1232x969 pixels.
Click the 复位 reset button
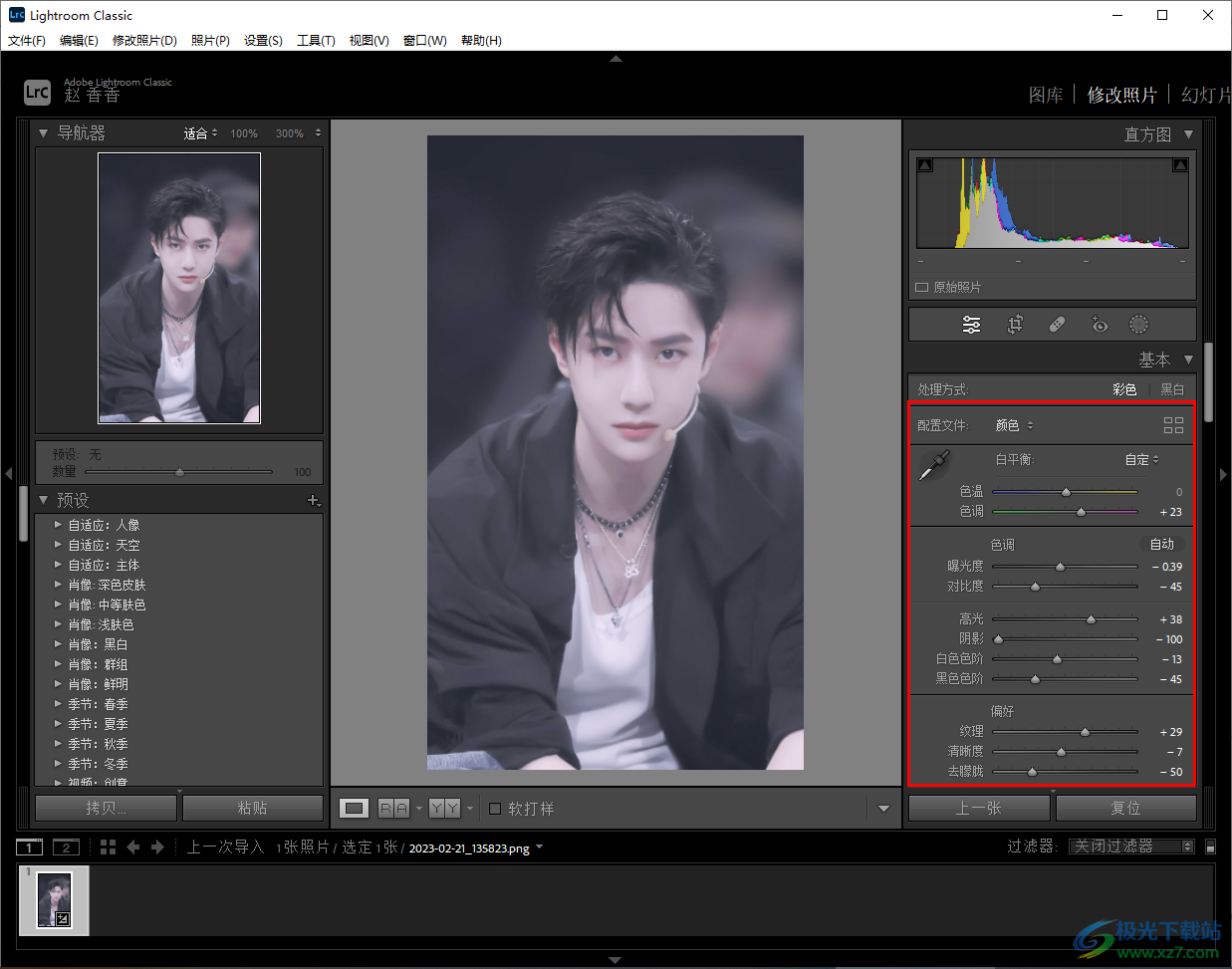(1126, 808)
